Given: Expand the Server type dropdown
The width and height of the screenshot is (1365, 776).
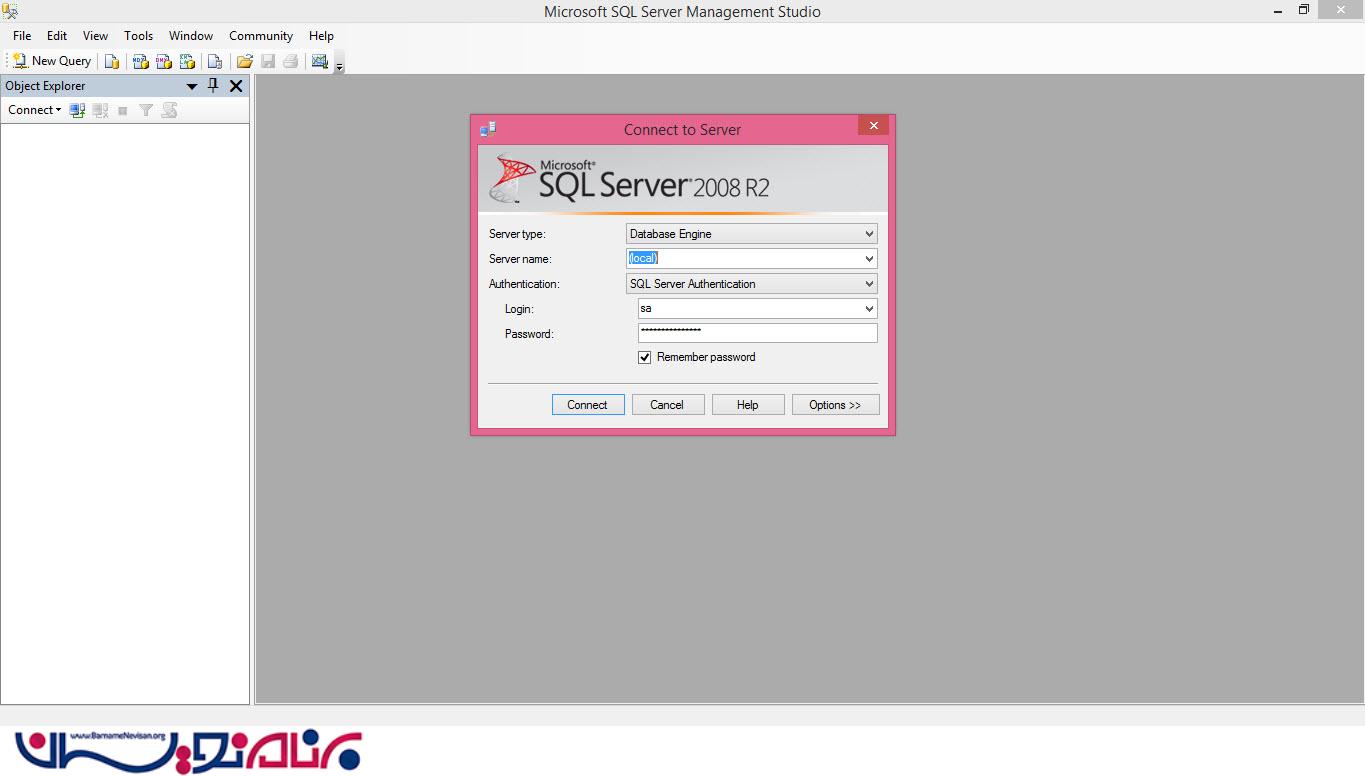Looking at the screenshot, I should coord(868,234).
